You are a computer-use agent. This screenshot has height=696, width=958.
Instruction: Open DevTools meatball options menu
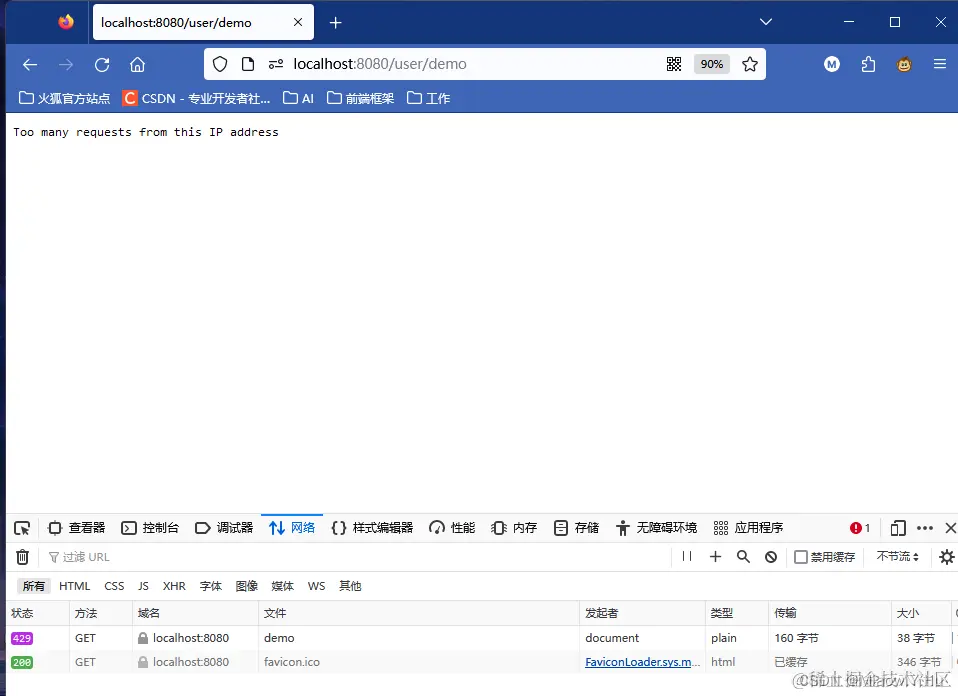pos(925,527)
